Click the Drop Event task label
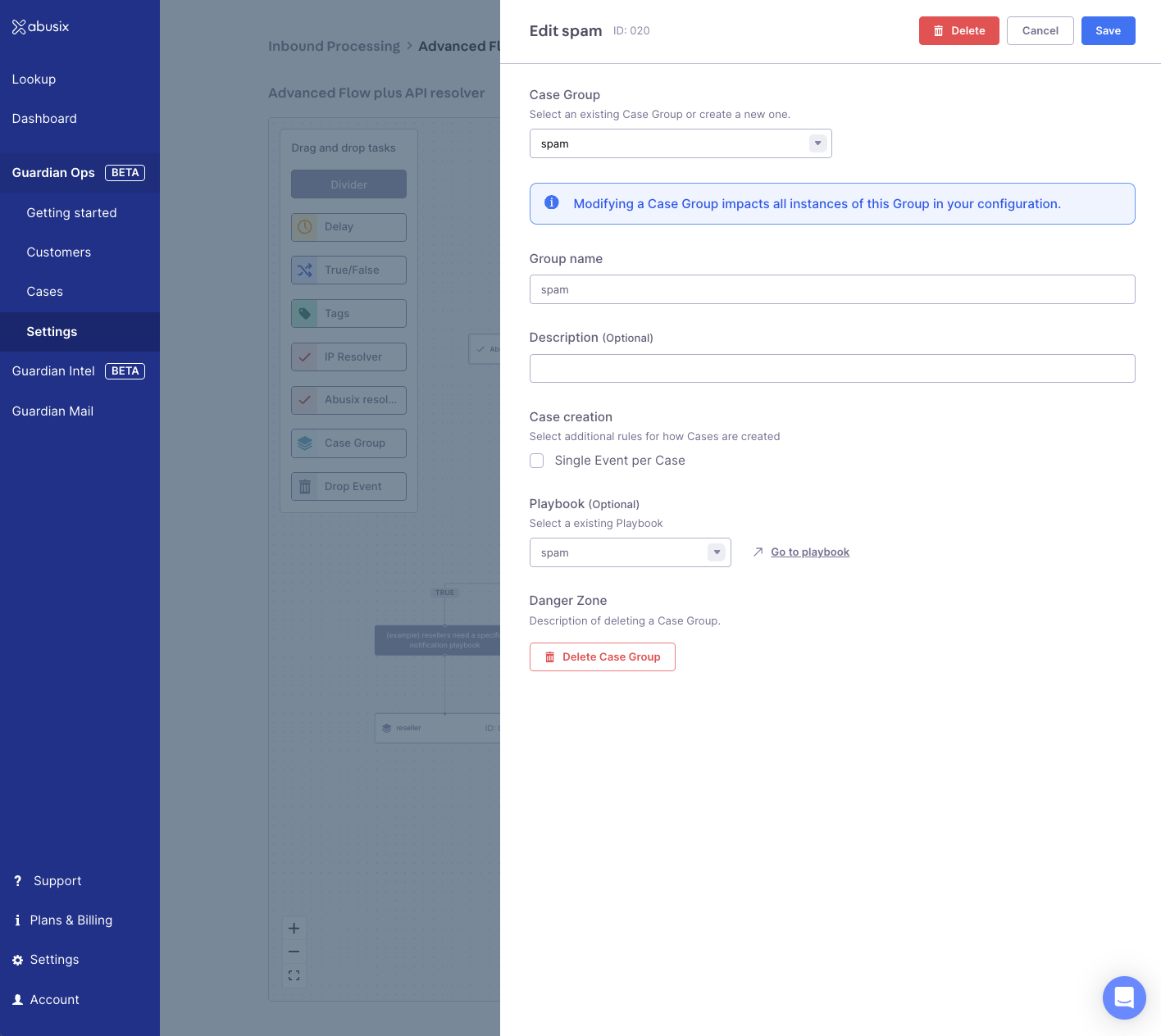Image resolution: width=1161 pixels, height=1036 pixels. point(353,487)
